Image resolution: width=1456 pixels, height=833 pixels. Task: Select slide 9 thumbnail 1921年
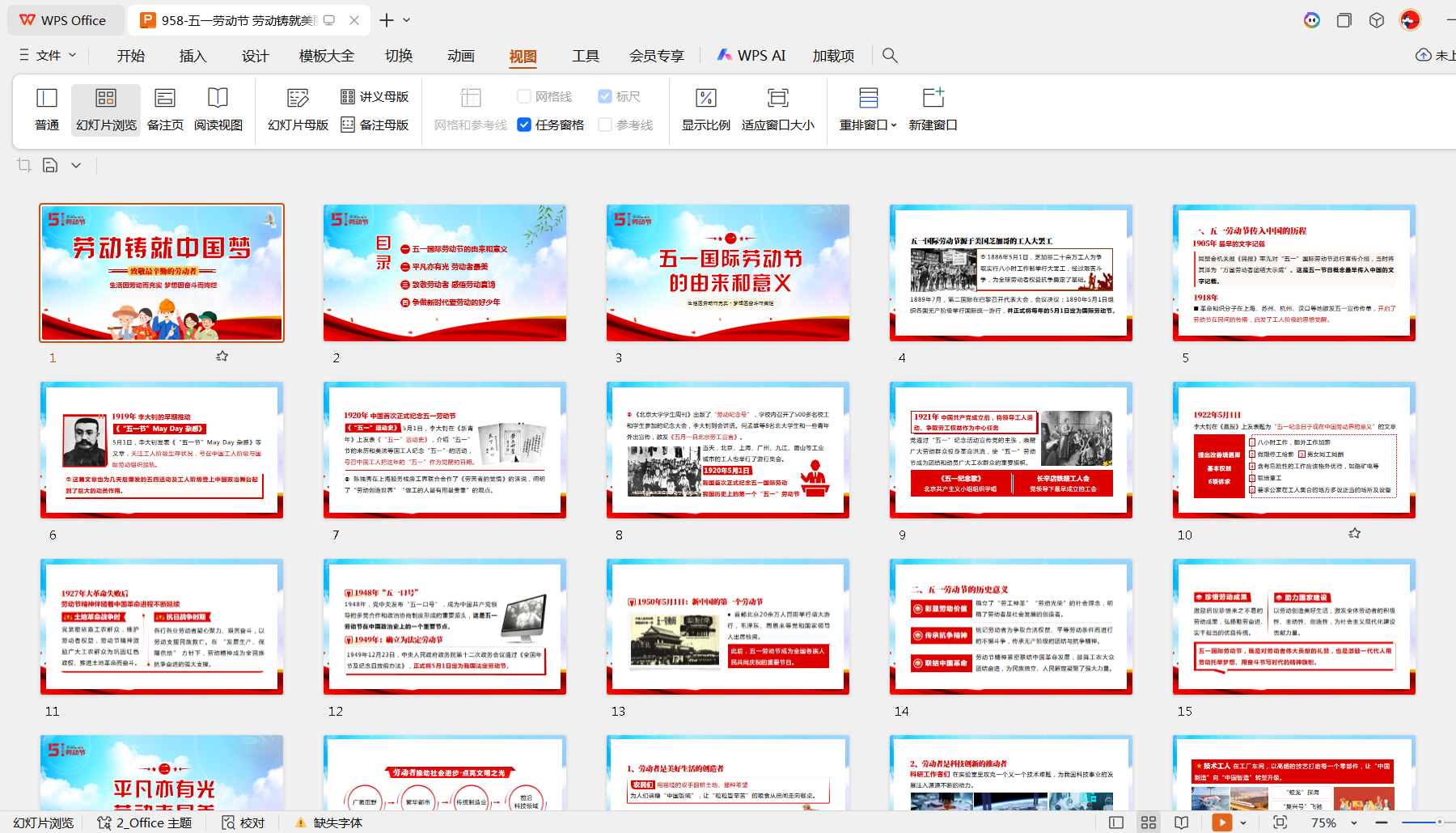click(1011, 450)
